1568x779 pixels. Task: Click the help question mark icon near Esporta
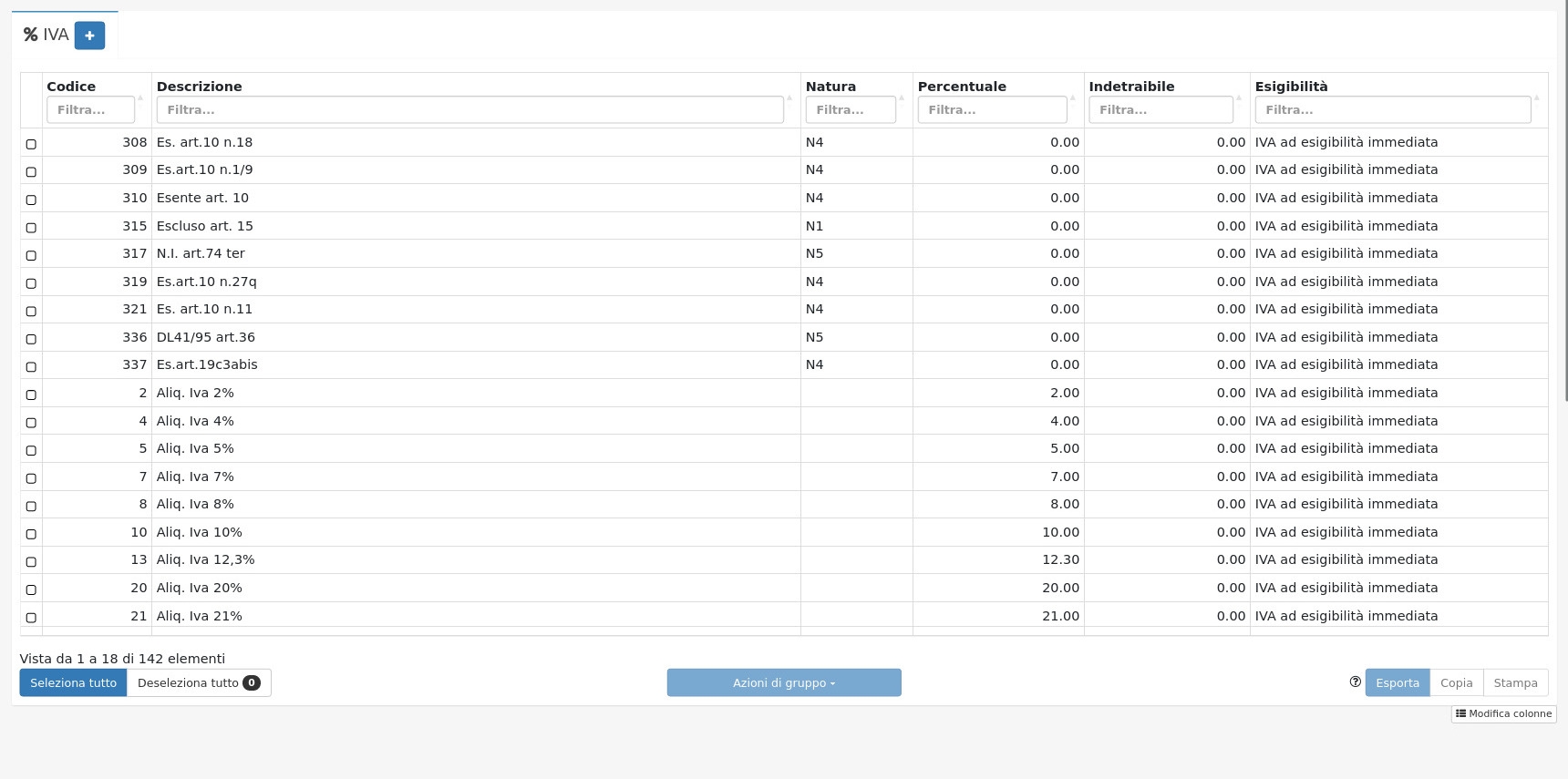pos(1355,682)
